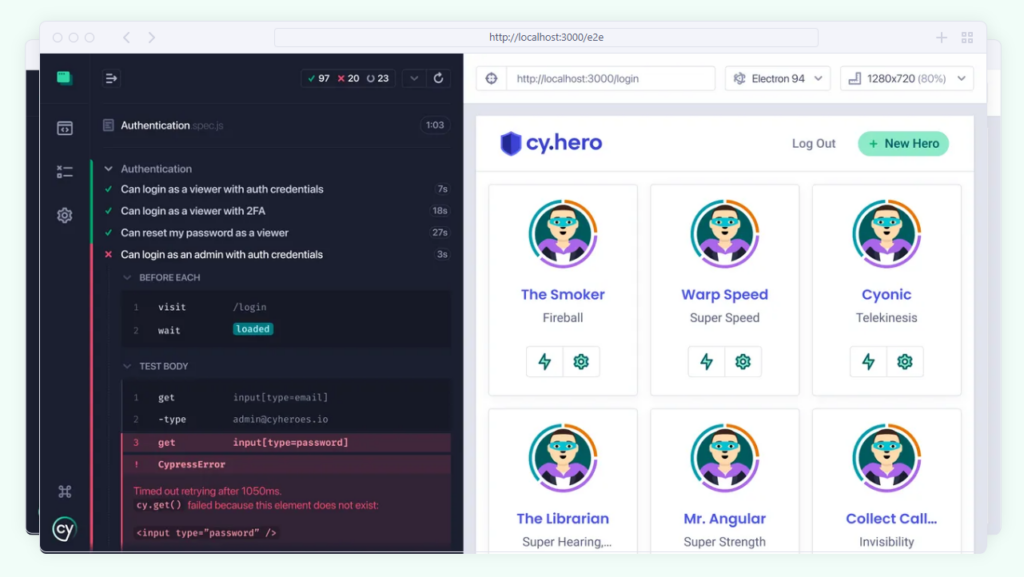Open a new browser tab with plus
This screenshot has height=577, width=1024.
pos(941,38)
